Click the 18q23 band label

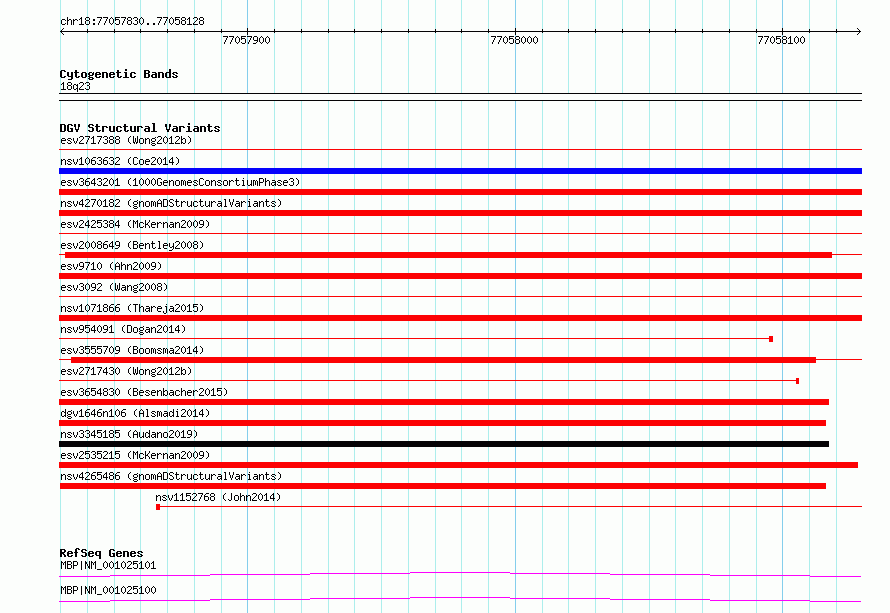click(75, 86)
